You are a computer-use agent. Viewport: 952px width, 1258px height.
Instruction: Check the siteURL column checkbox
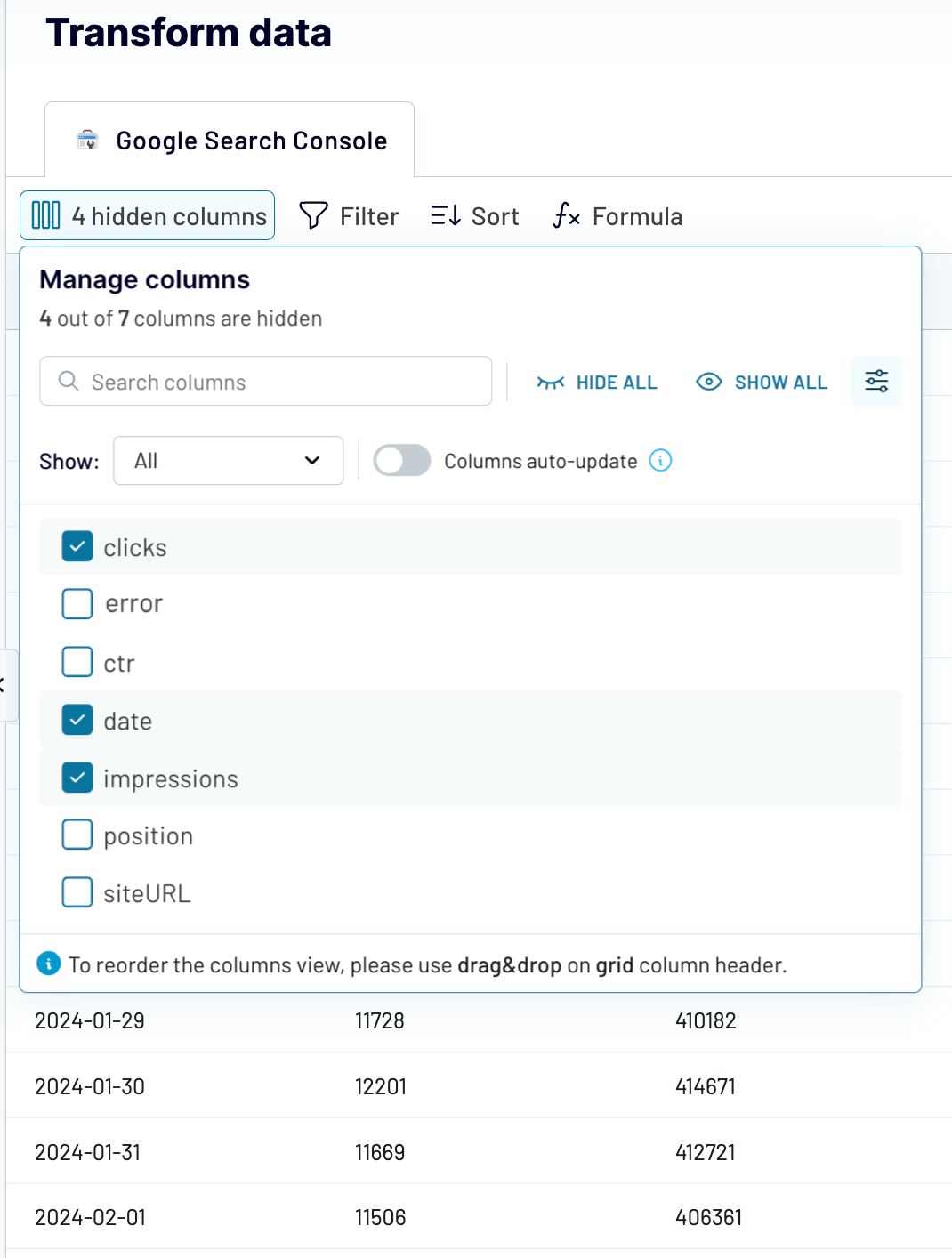click(x=77, y=892)
